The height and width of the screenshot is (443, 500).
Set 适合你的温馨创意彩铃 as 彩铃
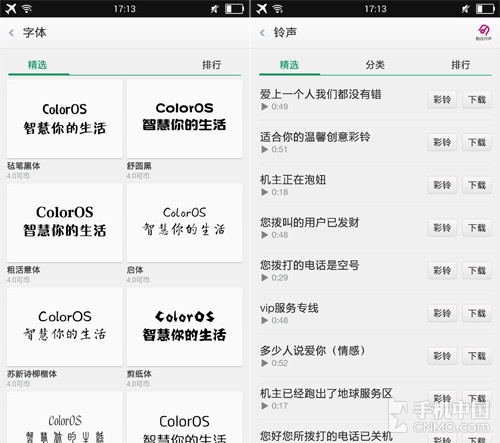point(442,142)
